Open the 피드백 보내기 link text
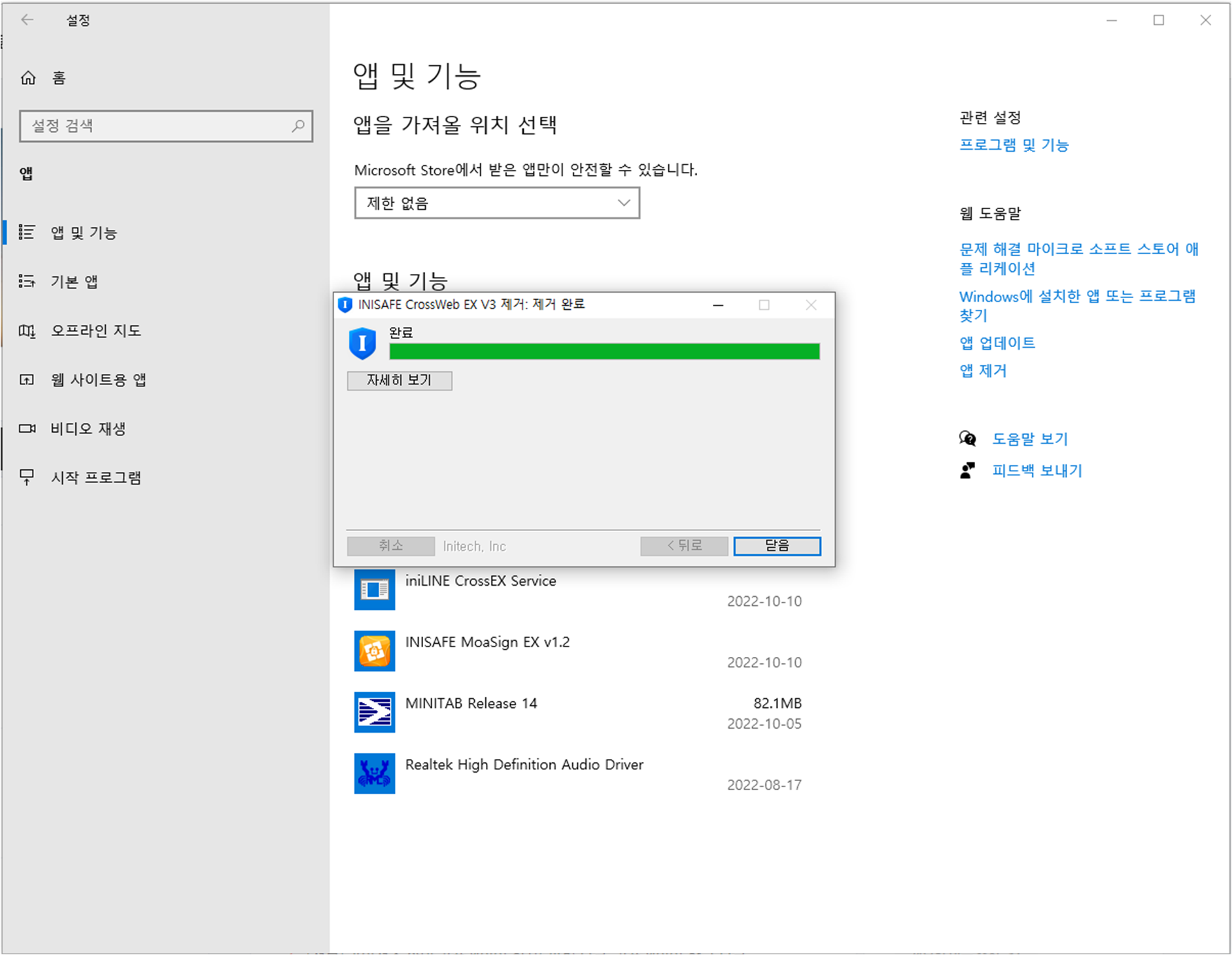The image size is (1232, 955). 1037,471
